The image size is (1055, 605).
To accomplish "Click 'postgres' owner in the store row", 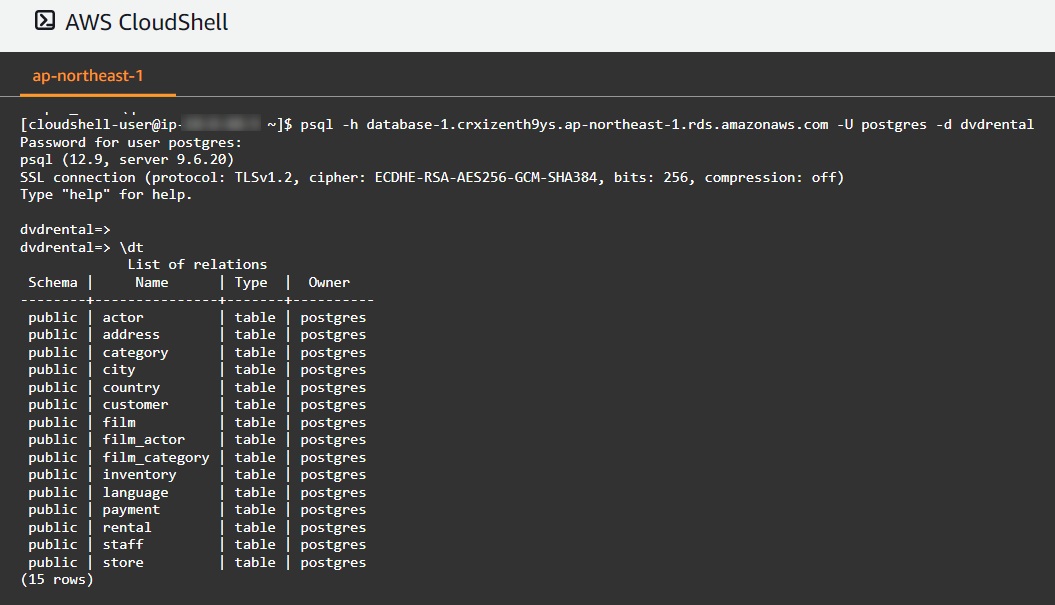I will point(333,563).
